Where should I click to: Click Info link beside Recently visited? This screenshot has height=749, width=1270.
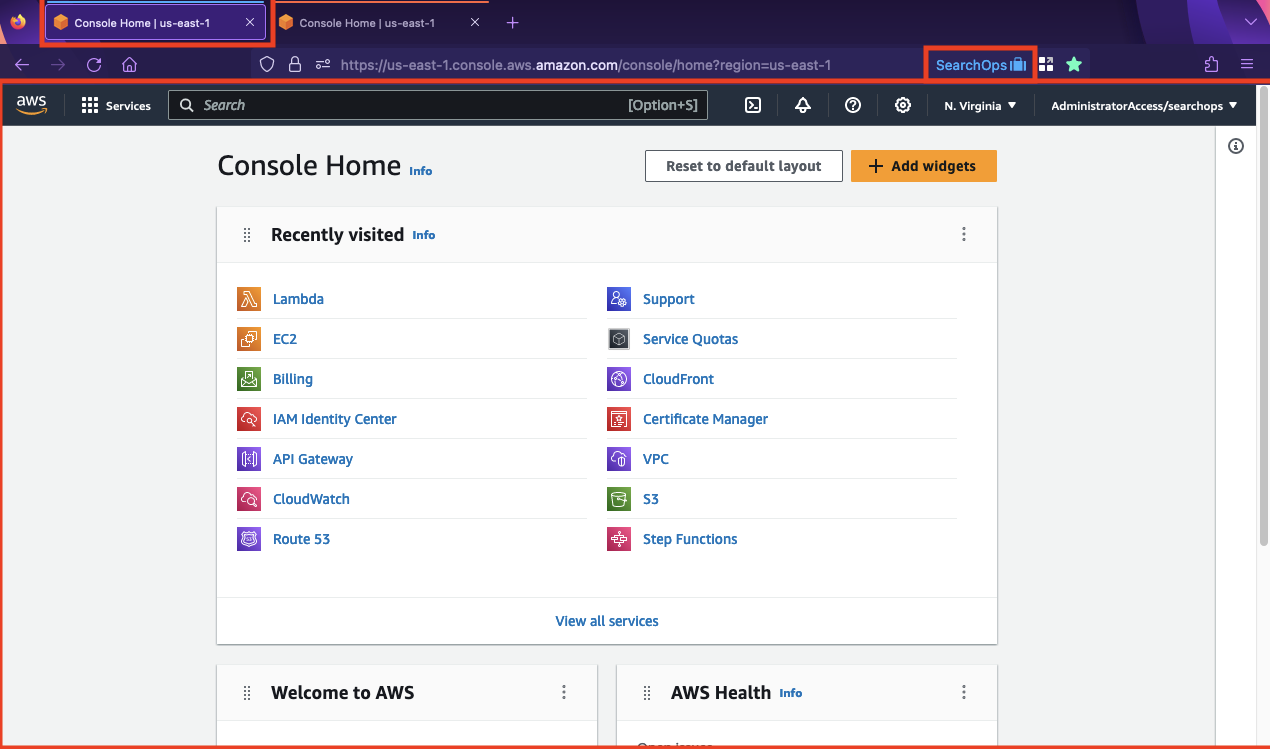[424, 235]
